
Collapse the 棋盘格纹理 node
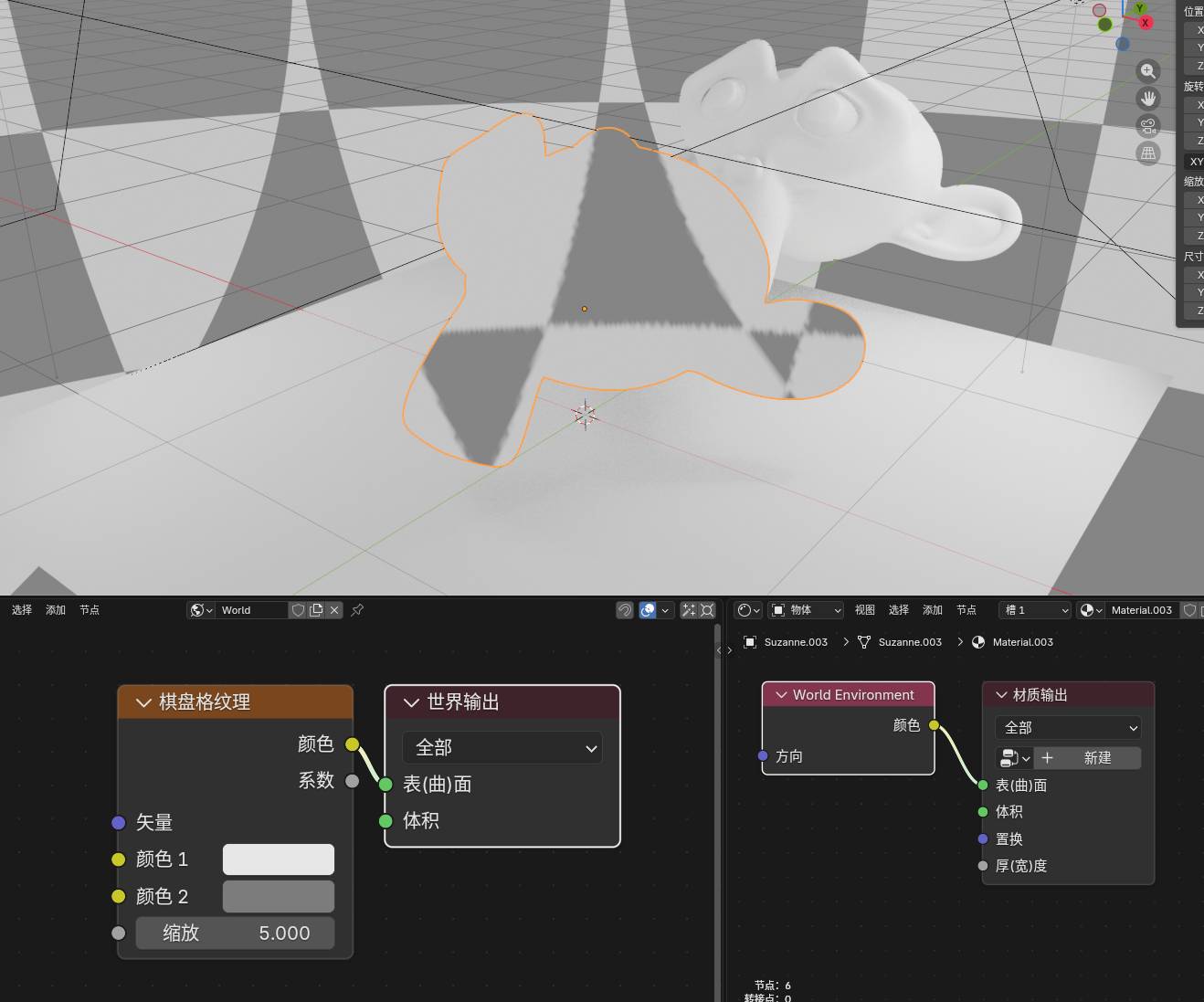(x=143, y=702)
